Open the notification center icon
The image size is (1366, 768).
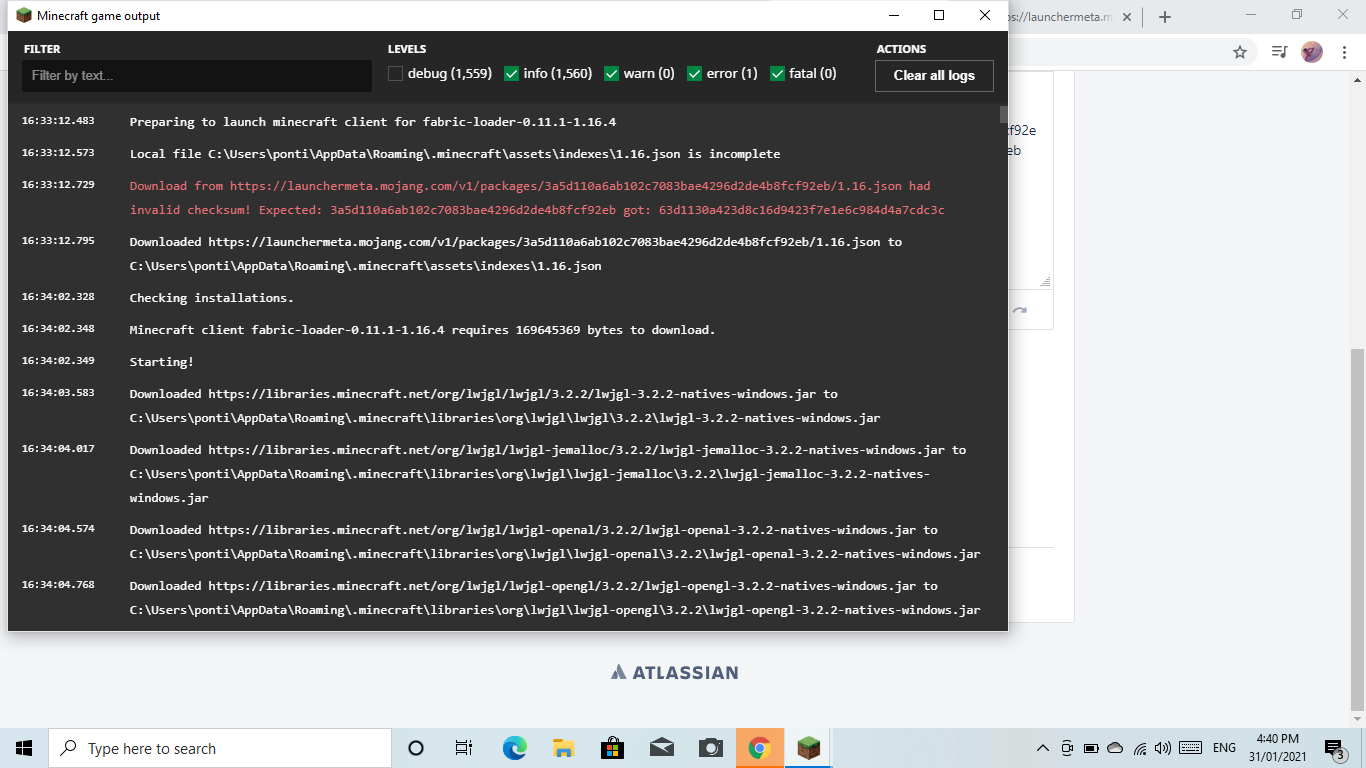1334,748
